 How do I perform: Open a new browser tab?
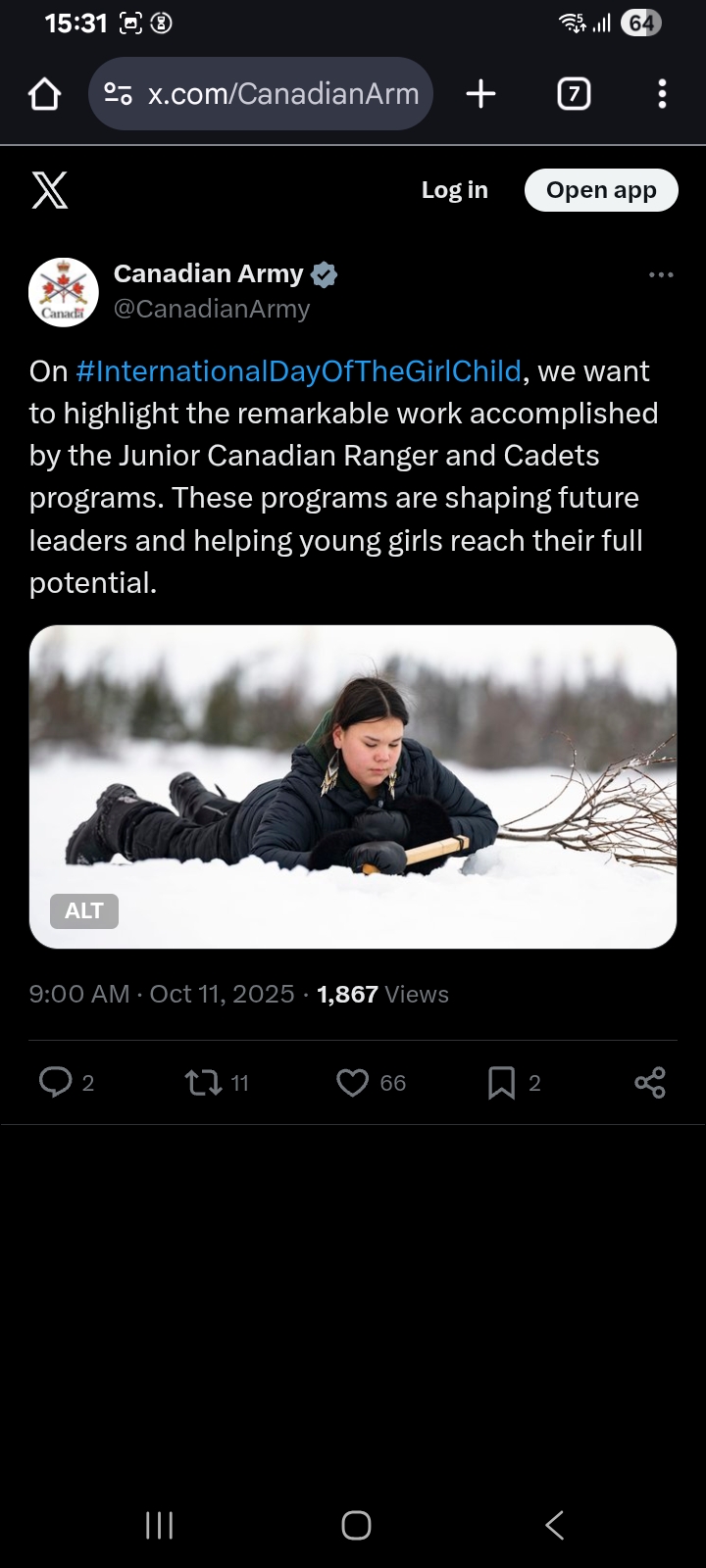click(x=480, y=94)
